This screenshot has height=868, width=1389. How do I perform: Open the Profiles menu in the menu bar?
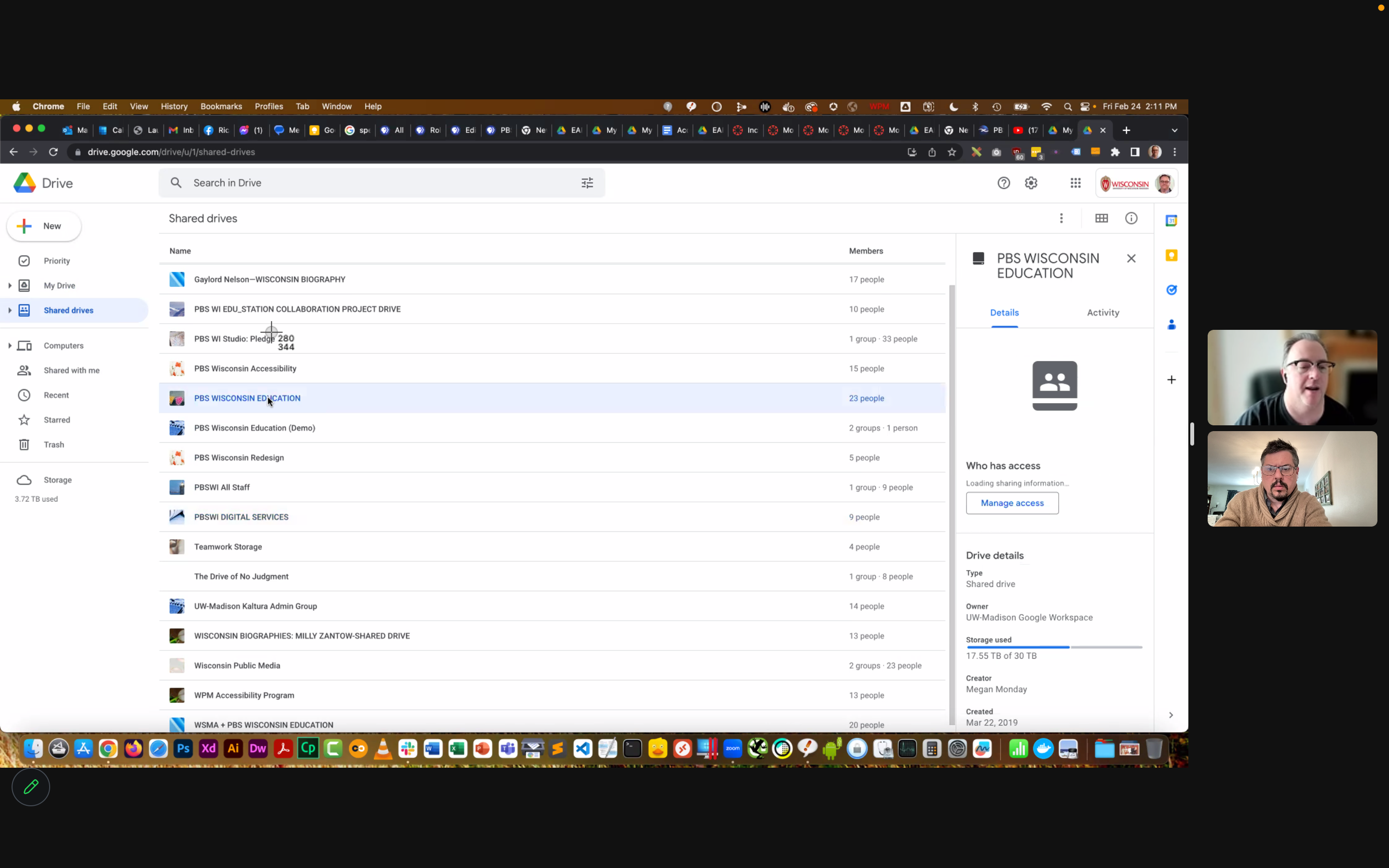[269, 106]
